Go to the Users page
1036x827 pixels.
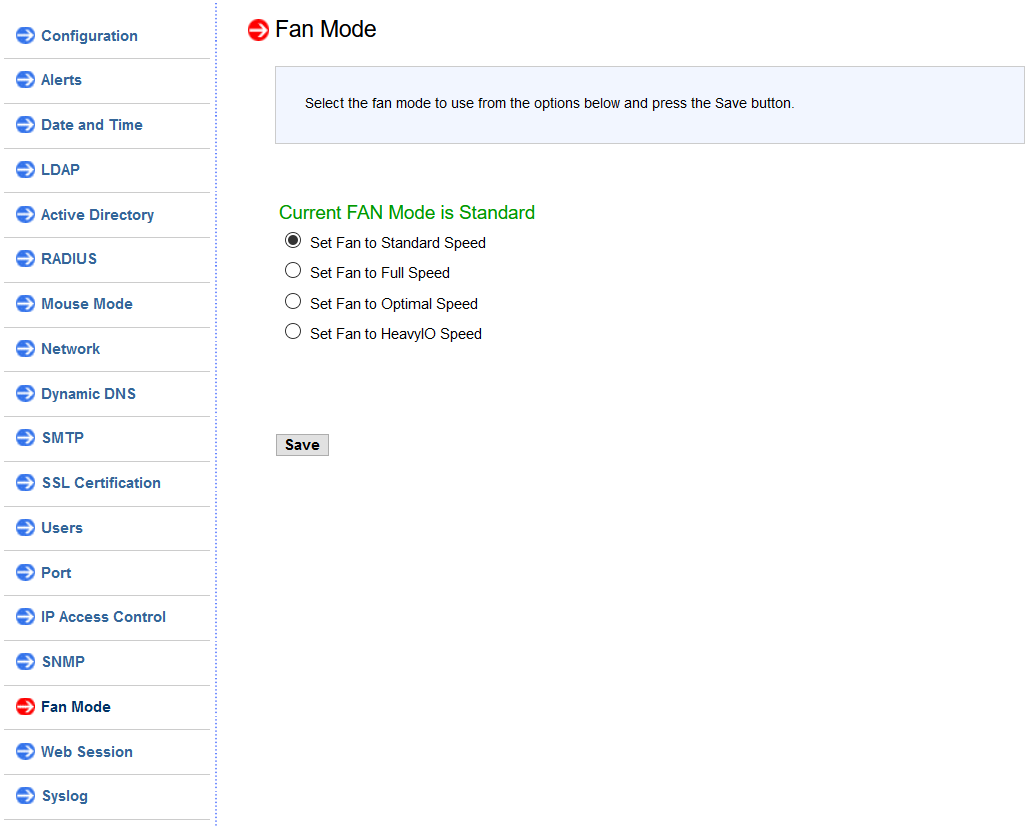pos(61,528)
